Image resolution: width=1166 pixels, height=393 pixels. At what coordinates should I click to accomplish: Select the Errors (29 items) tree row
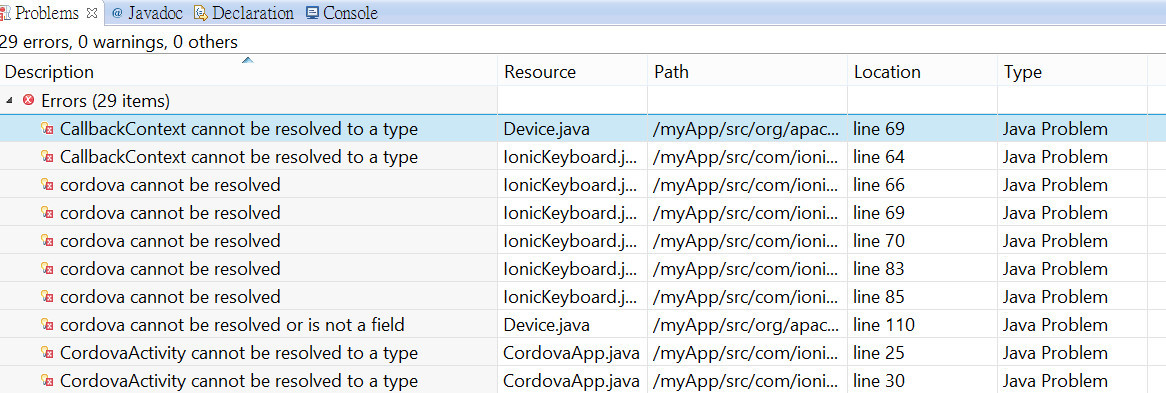[x=583, y=100]
